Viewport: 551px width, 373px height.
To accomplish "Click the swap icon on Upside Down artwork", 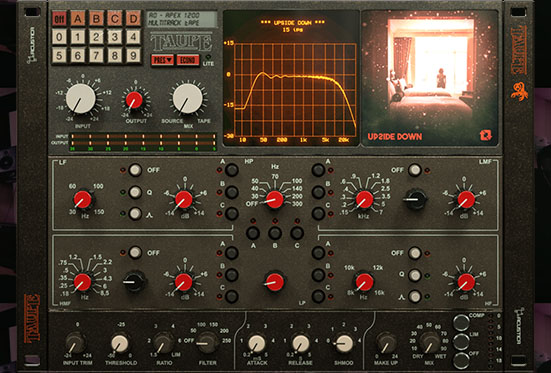I will (x=486, y=135).
